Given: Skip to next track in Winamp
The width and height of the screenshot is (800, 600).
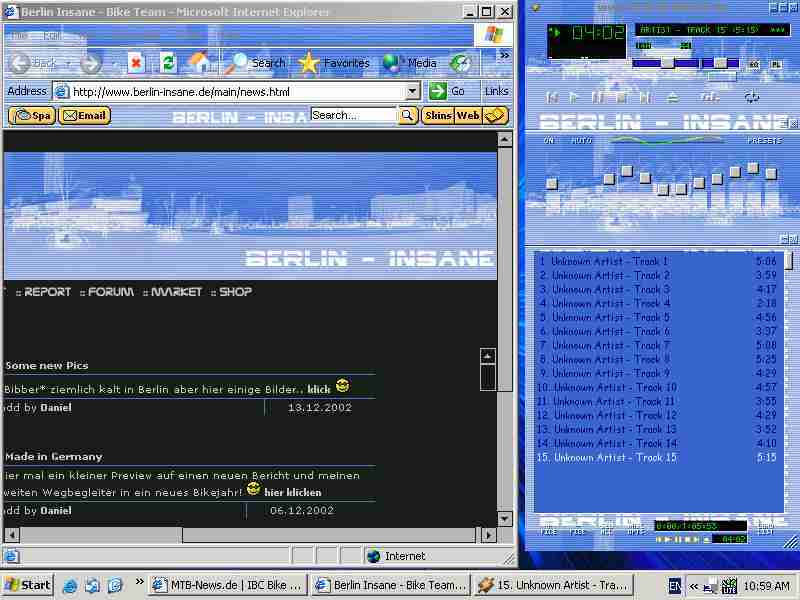Looking at the screenshot, I should (x=645, y=97).
